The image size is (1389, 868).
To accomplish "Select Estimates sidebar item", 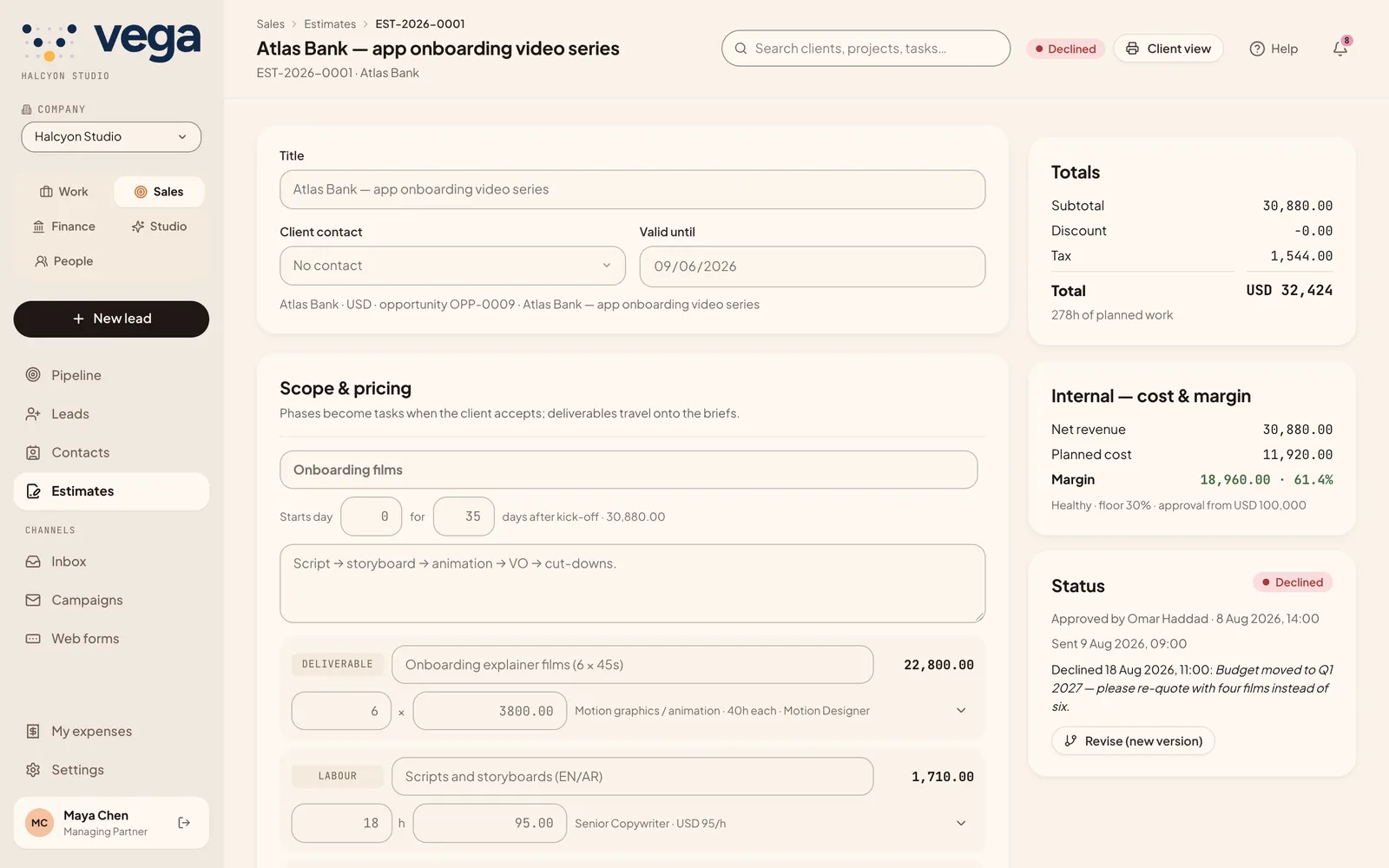I will tap(111, 491).
